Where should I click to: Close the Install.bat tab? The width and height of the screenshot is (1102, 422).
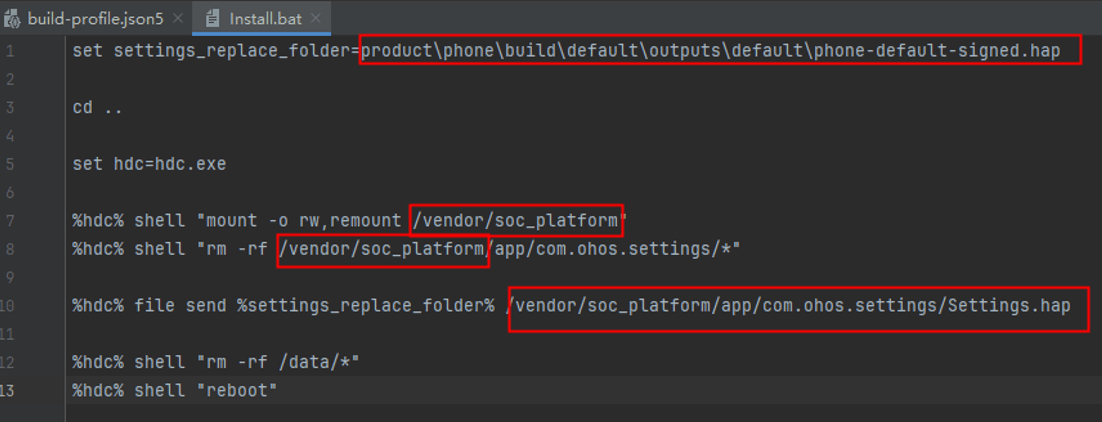[316, 18]
